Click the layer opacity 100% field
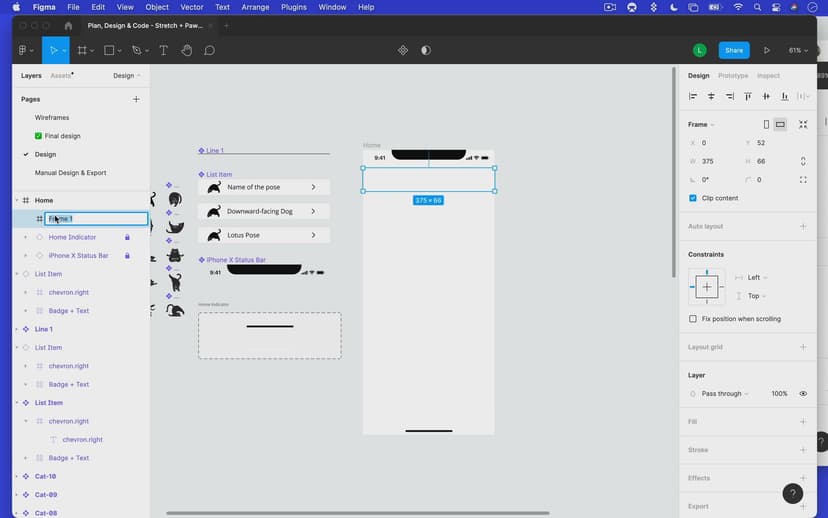828x518 pixels. coord(779,394)
